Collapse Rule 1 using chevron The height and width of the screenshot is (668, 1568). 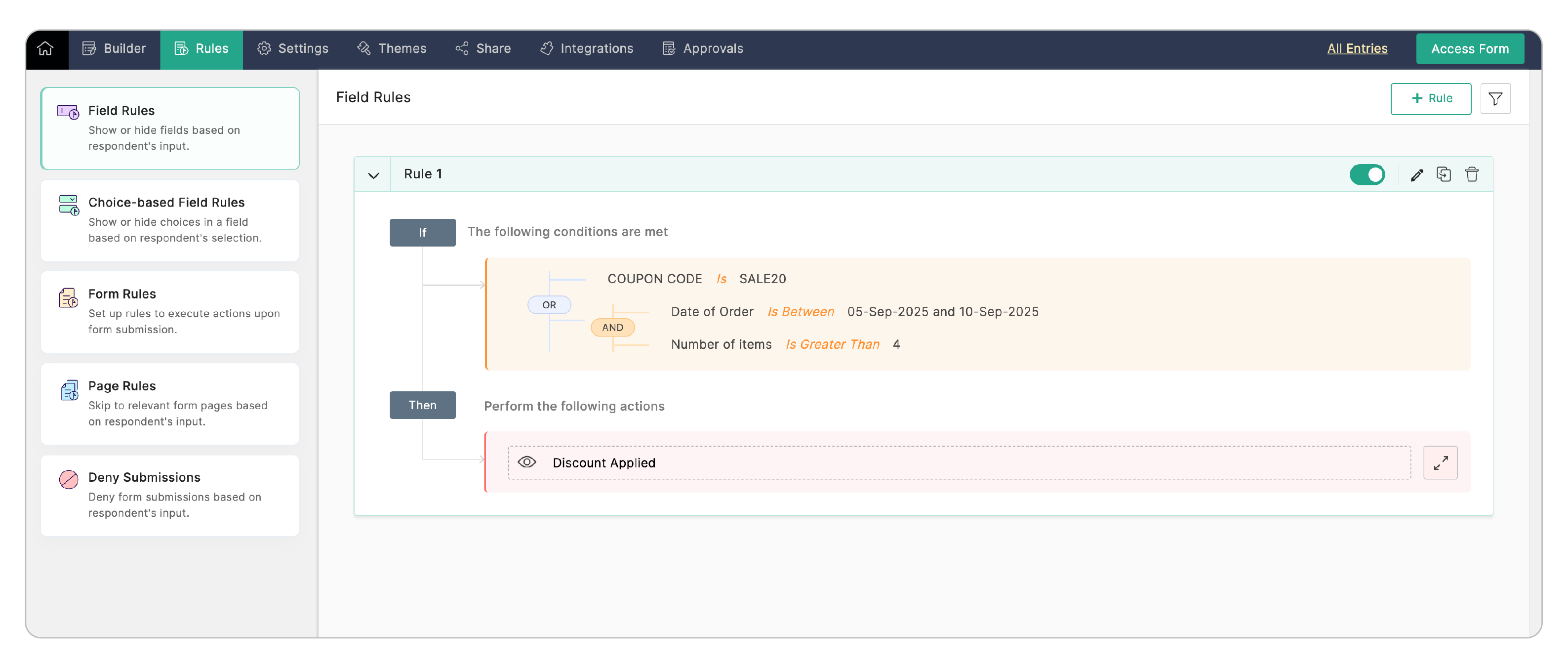point(373,175)
